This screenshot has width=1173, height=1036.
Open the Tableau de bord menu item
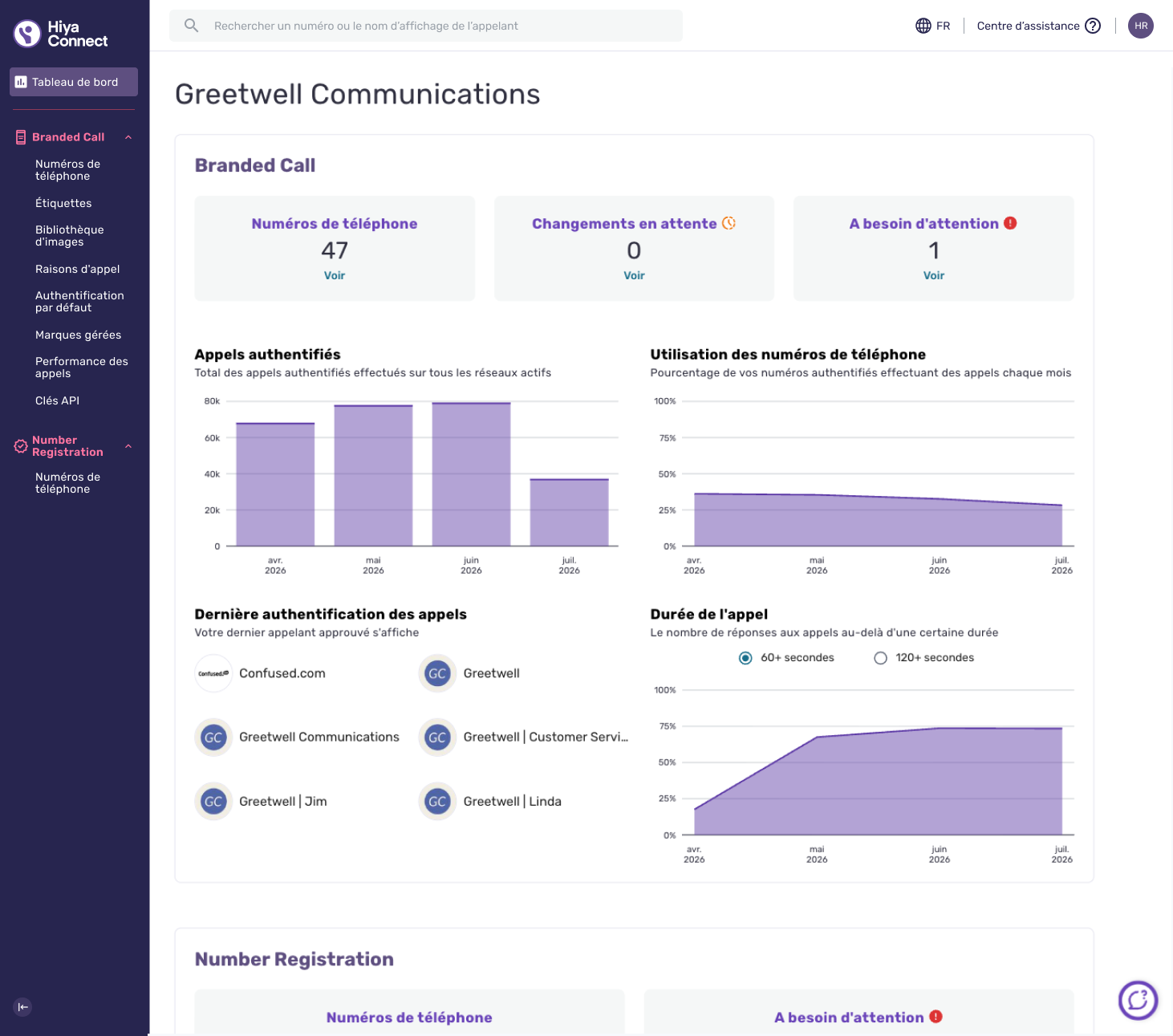point(74,82)
